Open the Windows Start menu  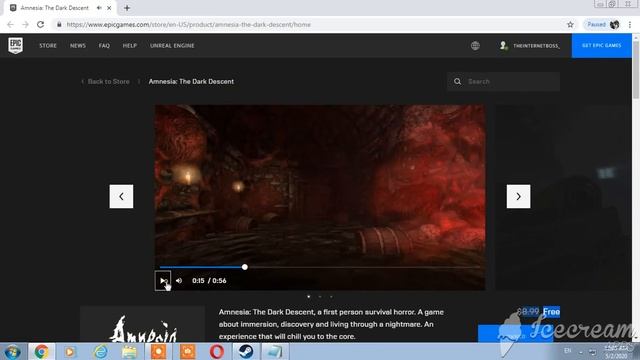click(x=13, y=351)
